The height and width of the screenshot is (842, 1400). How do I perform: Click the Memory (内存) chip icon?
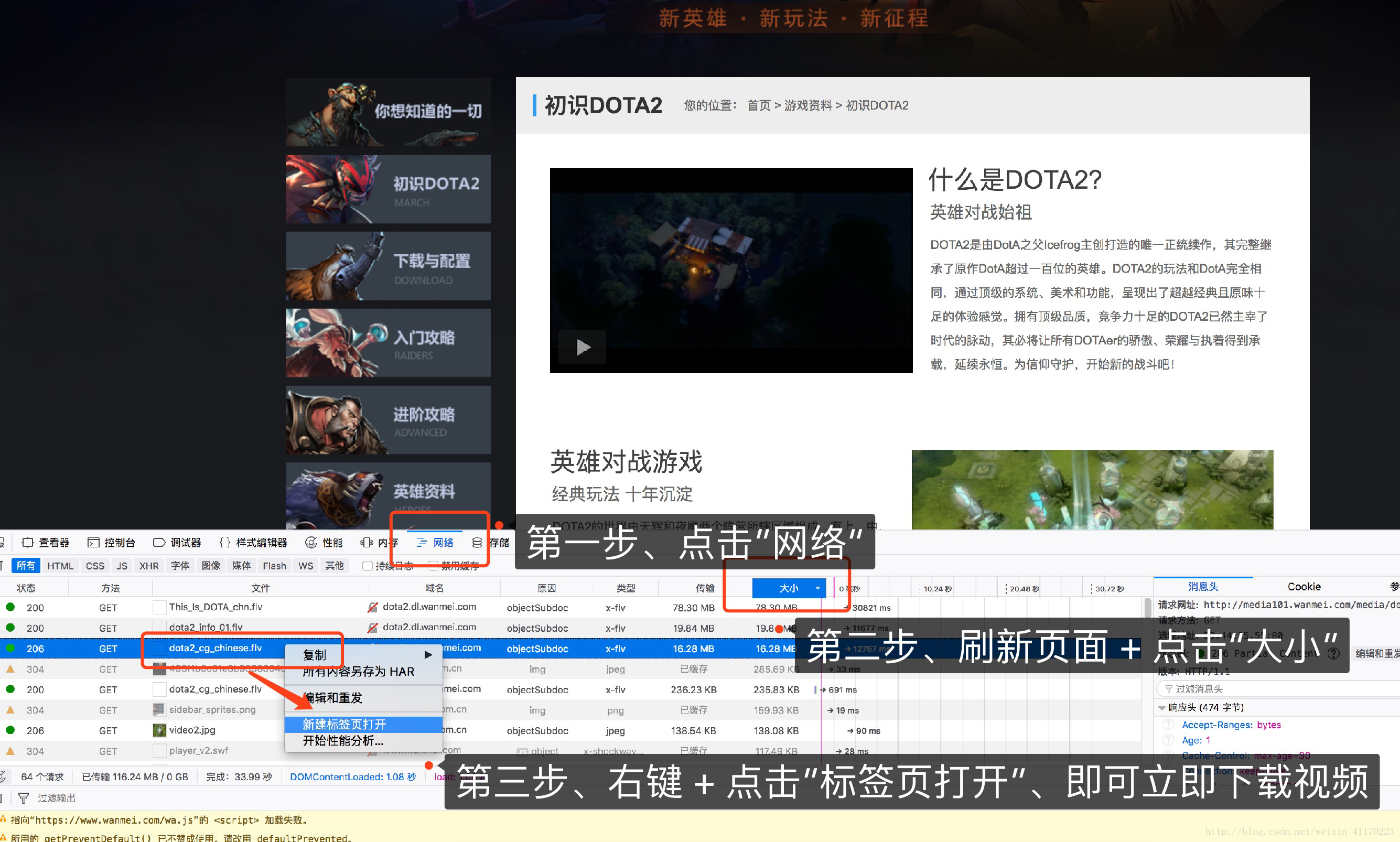[367, 543]
